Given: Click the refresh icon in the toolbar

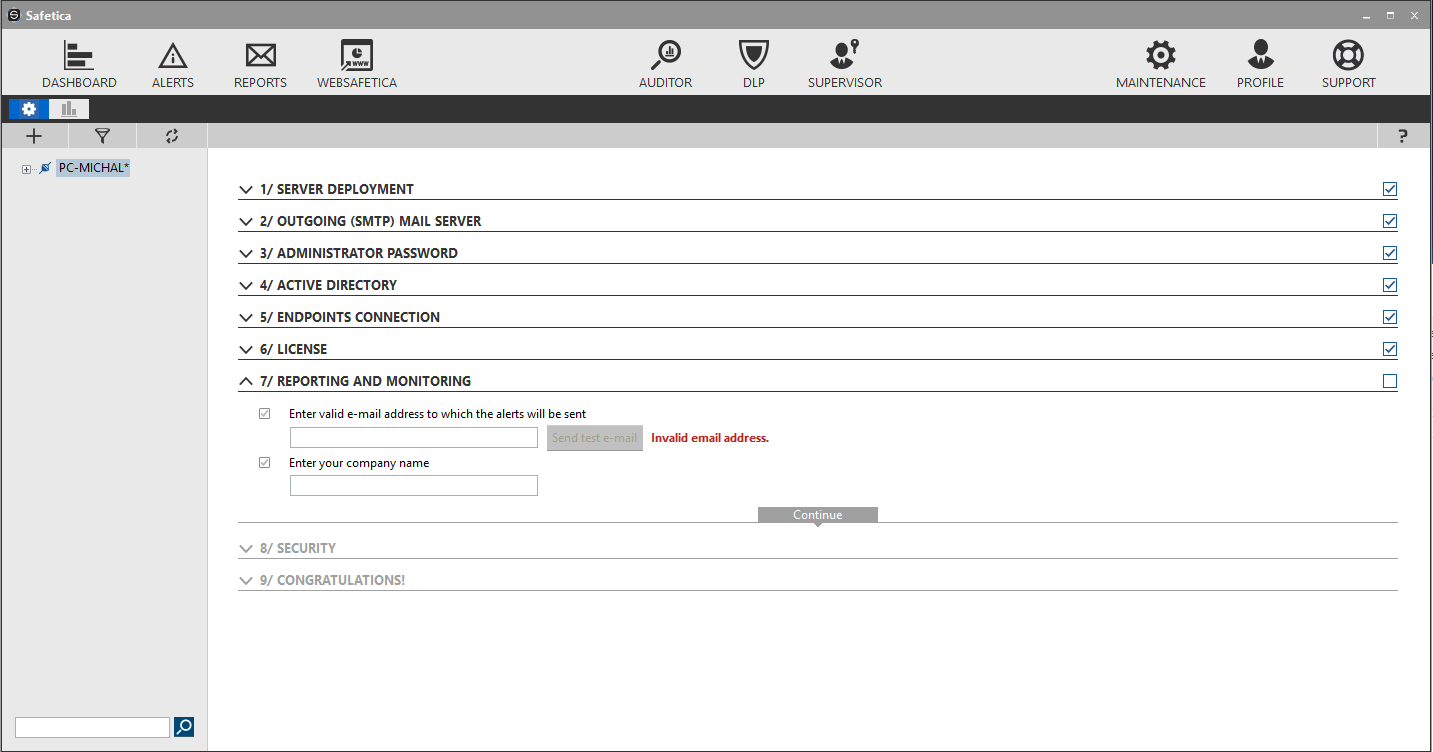Looking at the screenshot, I should point(171,135).
